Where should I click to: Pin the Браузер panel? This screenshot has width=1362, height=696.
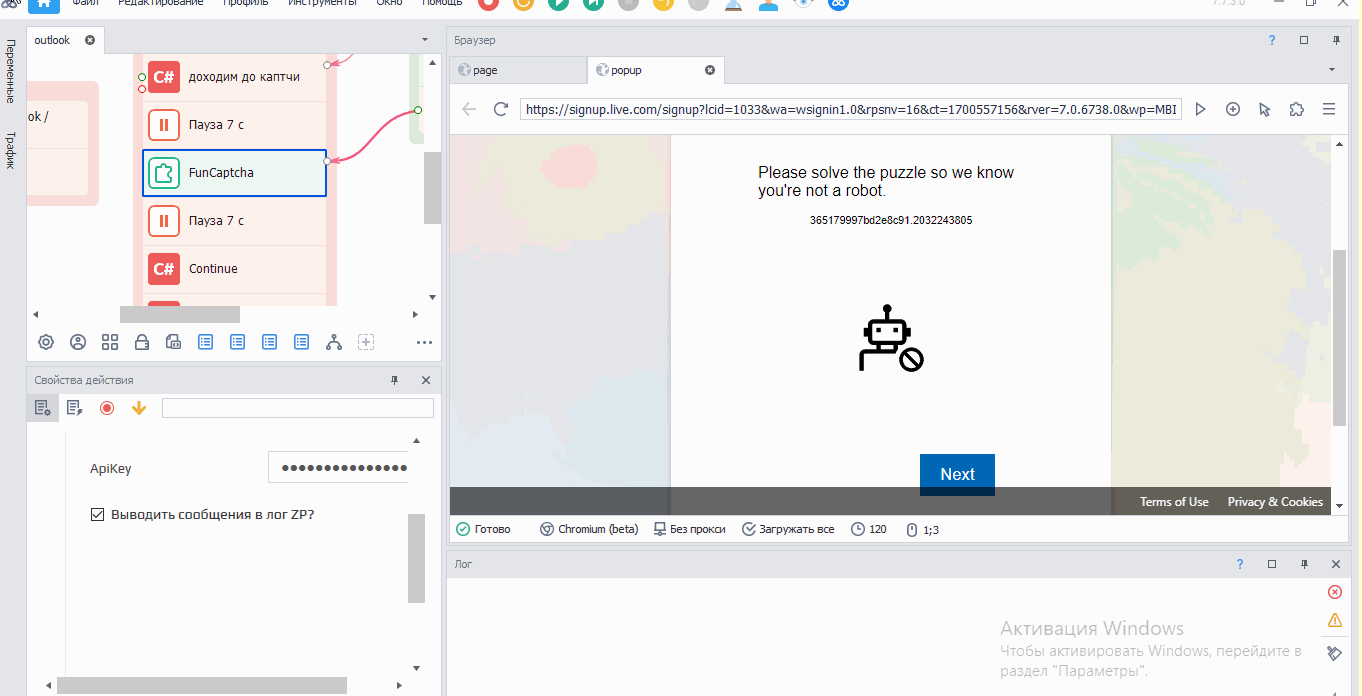1336,40
